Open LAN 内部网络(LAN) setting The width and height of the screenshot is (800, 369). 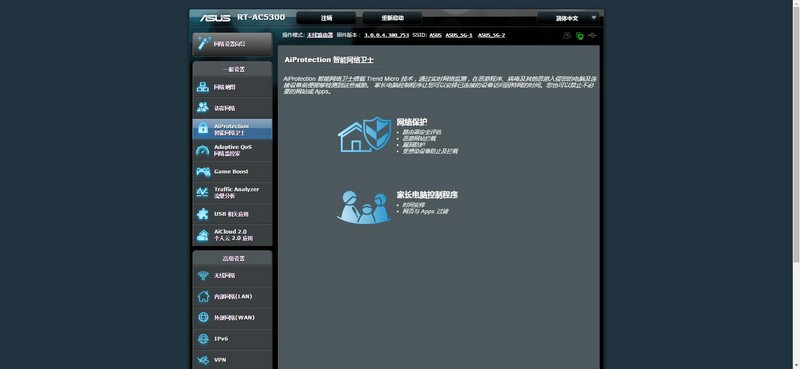pos(232,297)
